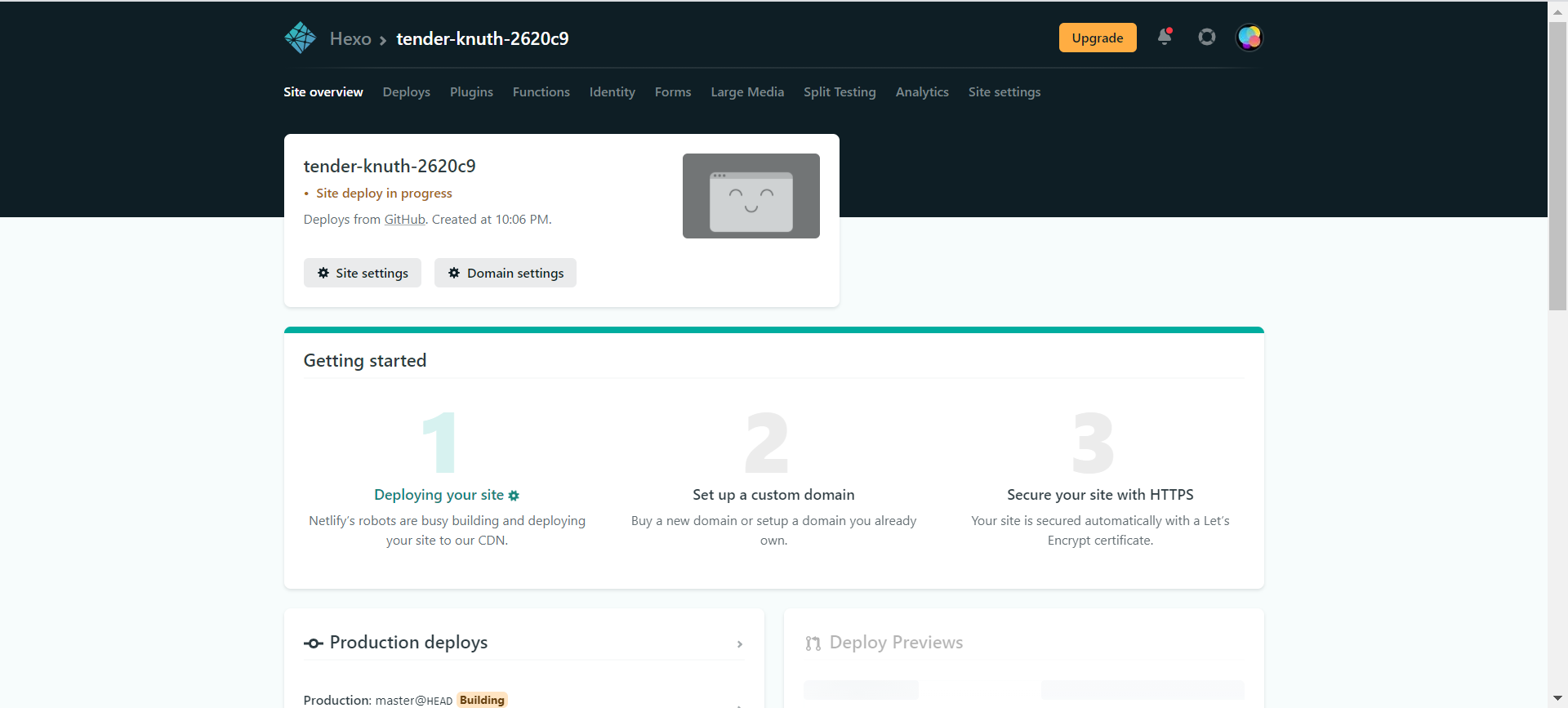Click the Upgrade button
The image size is (1568, 708).
[x=1098, y=38]
